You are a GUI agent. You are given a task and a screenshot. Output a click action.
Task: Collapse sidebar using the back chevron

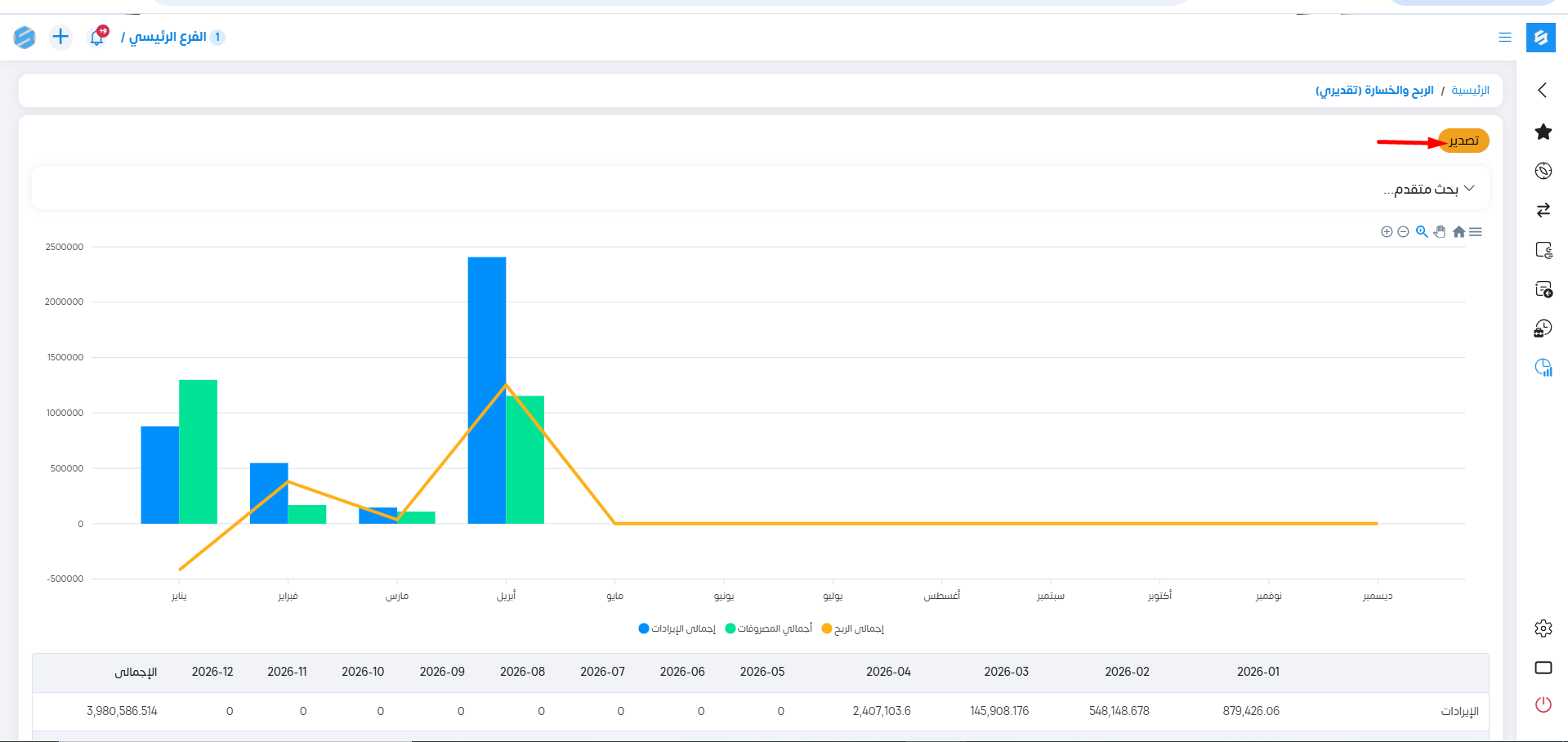point(1543,90)
